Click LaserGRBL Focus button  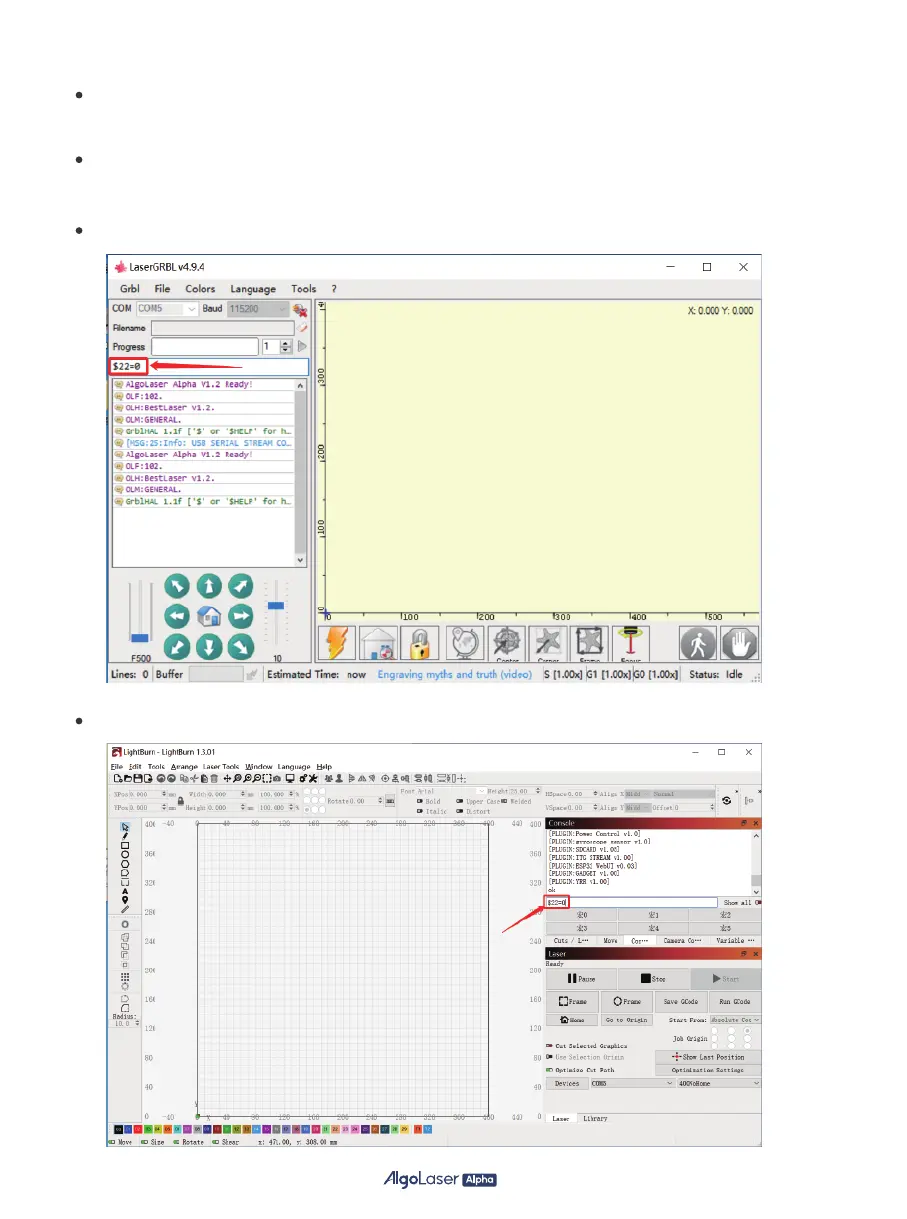coord(632,645)
